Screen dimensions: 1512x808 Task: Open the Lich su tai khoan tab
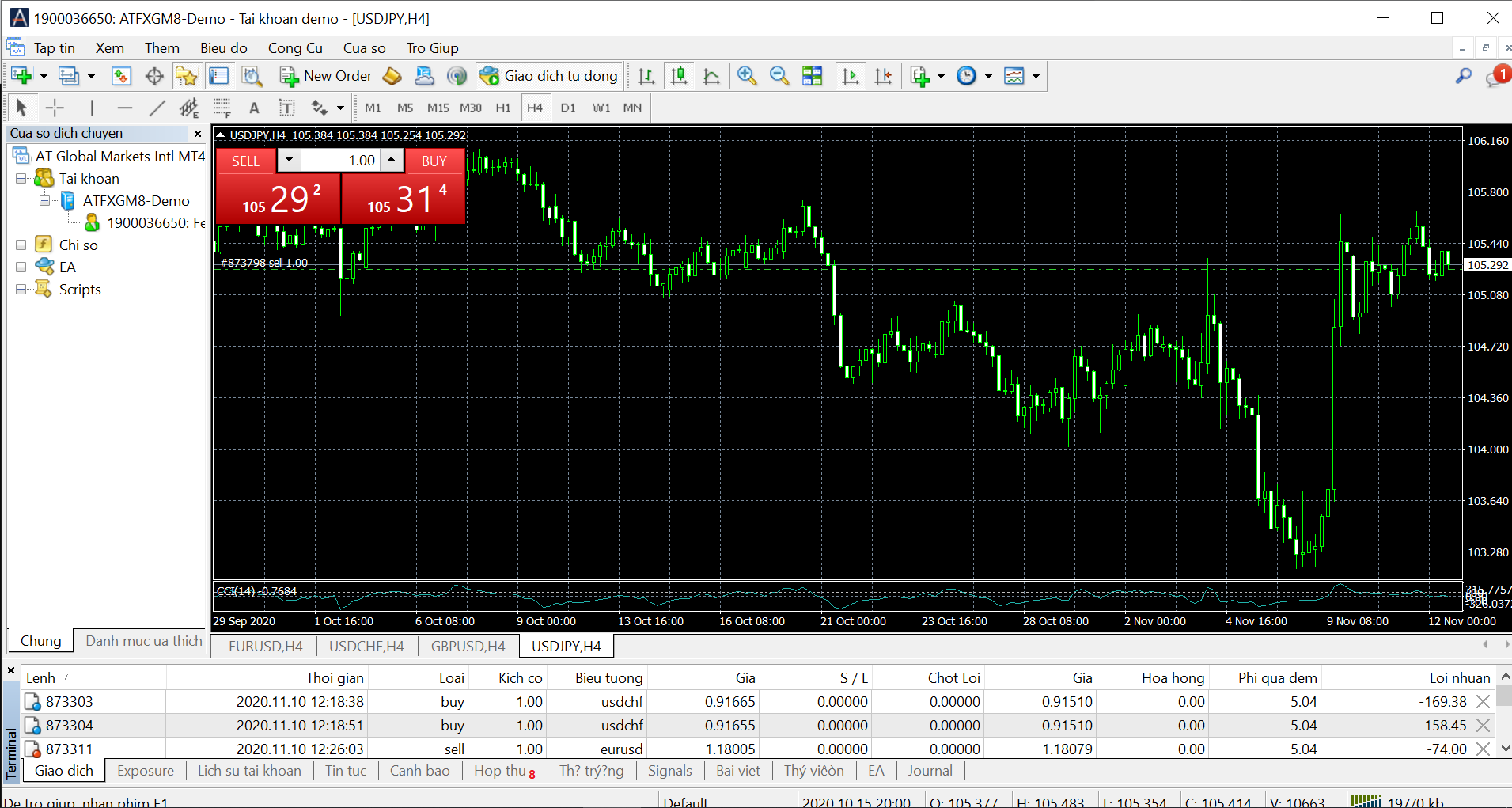click(x=249, y=771)
